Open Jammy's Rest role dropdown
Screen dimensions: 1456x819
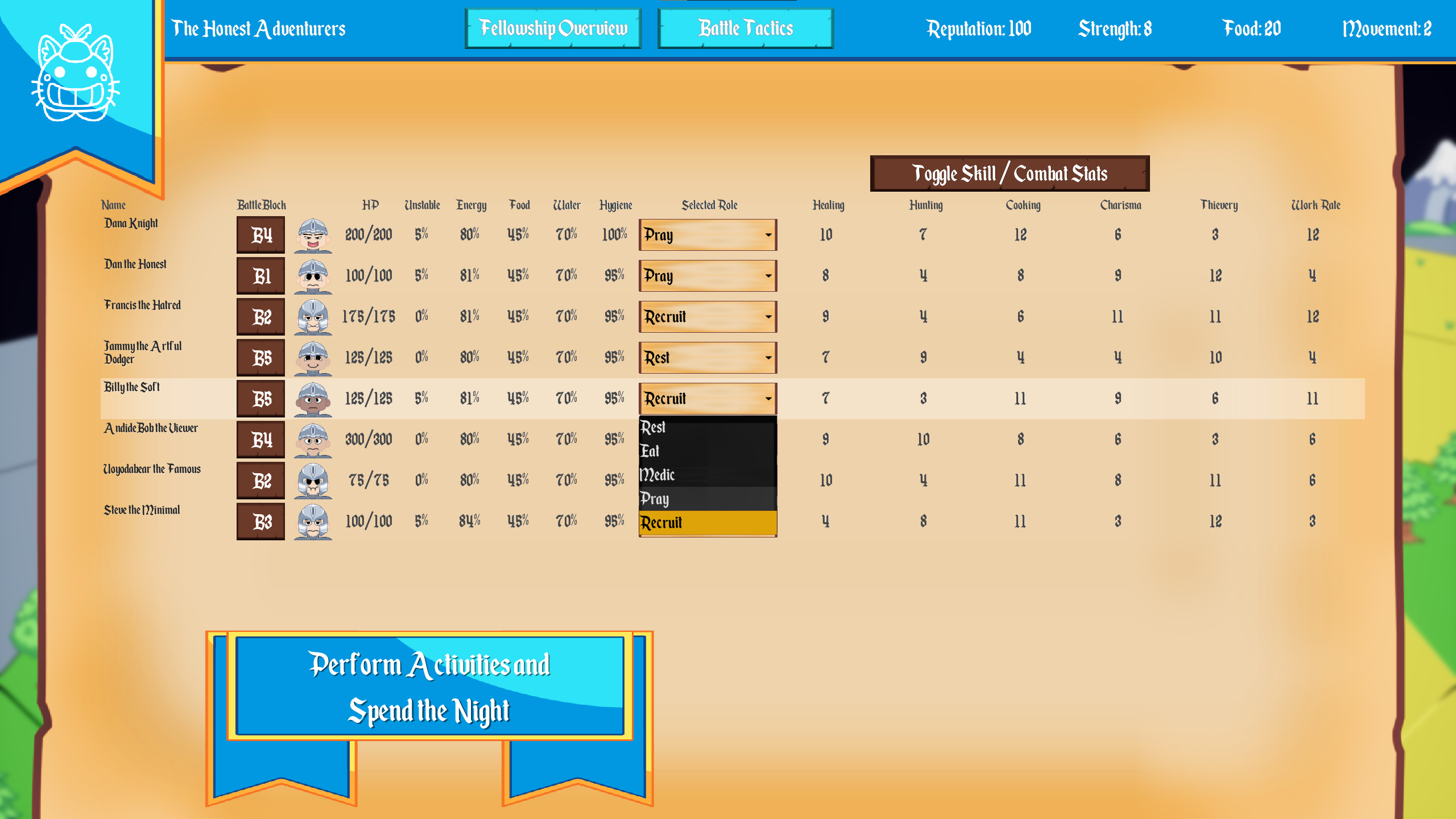(x=708, y=357)
